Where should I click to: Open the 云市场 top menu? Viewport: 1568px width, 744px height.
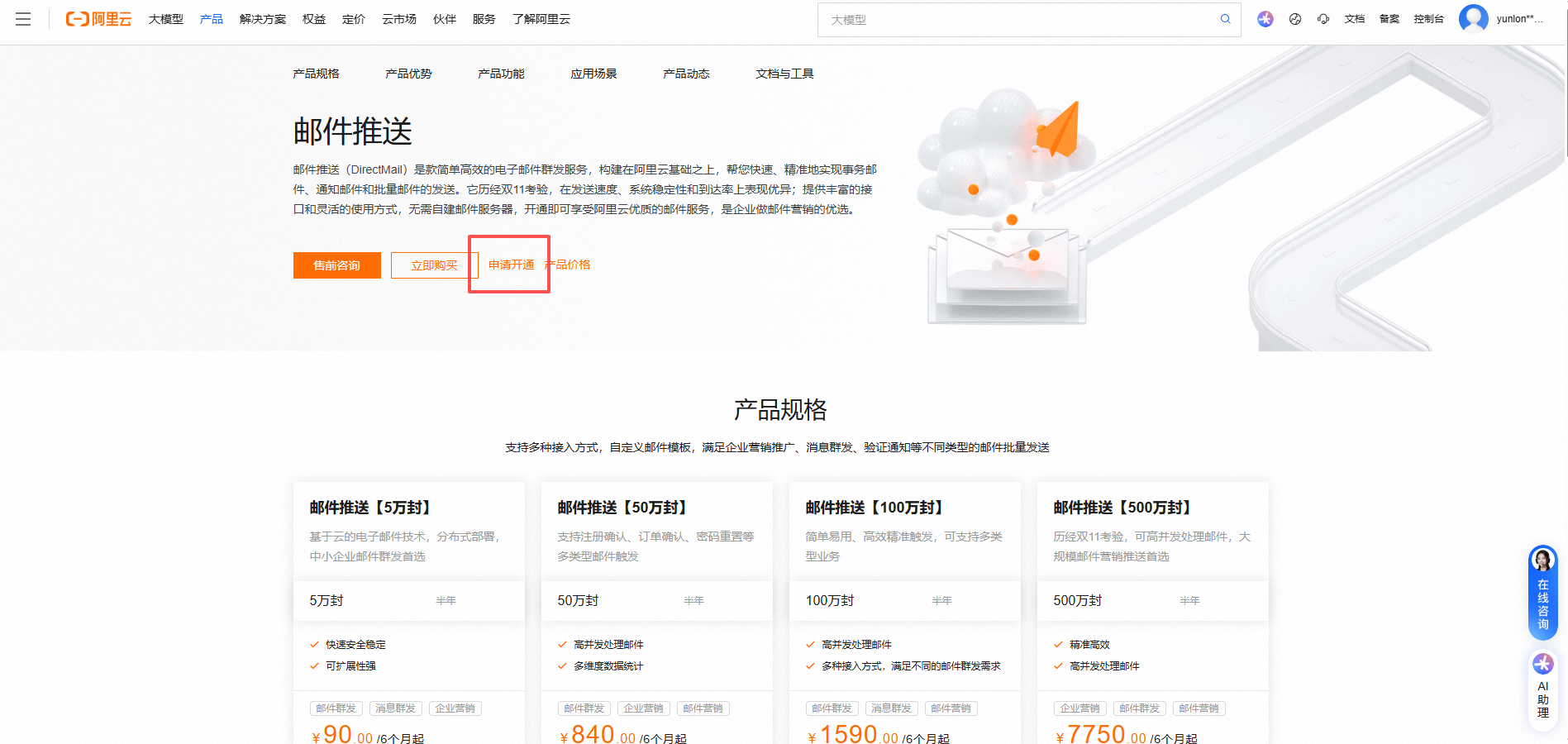pyautogui.click(x=399, y=19)
